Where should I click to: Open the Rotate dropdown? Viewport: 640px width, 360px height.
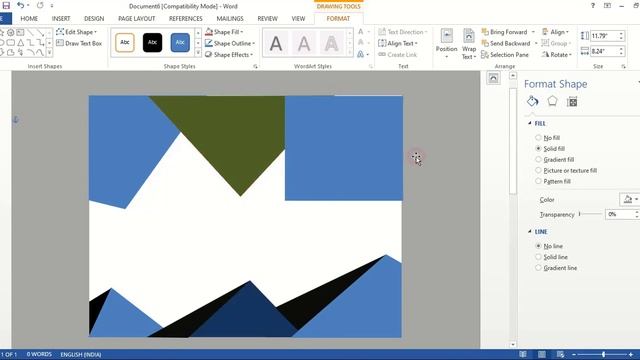click(x=557, y=55)
